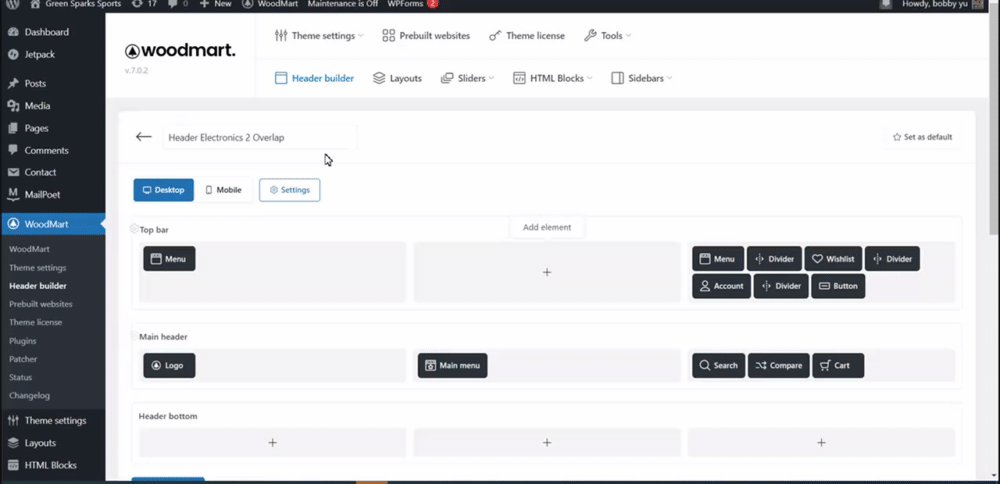Open Prebuilt websites top tab
The height and width of the screenshot is (484, 1000).
pos(426,36)
